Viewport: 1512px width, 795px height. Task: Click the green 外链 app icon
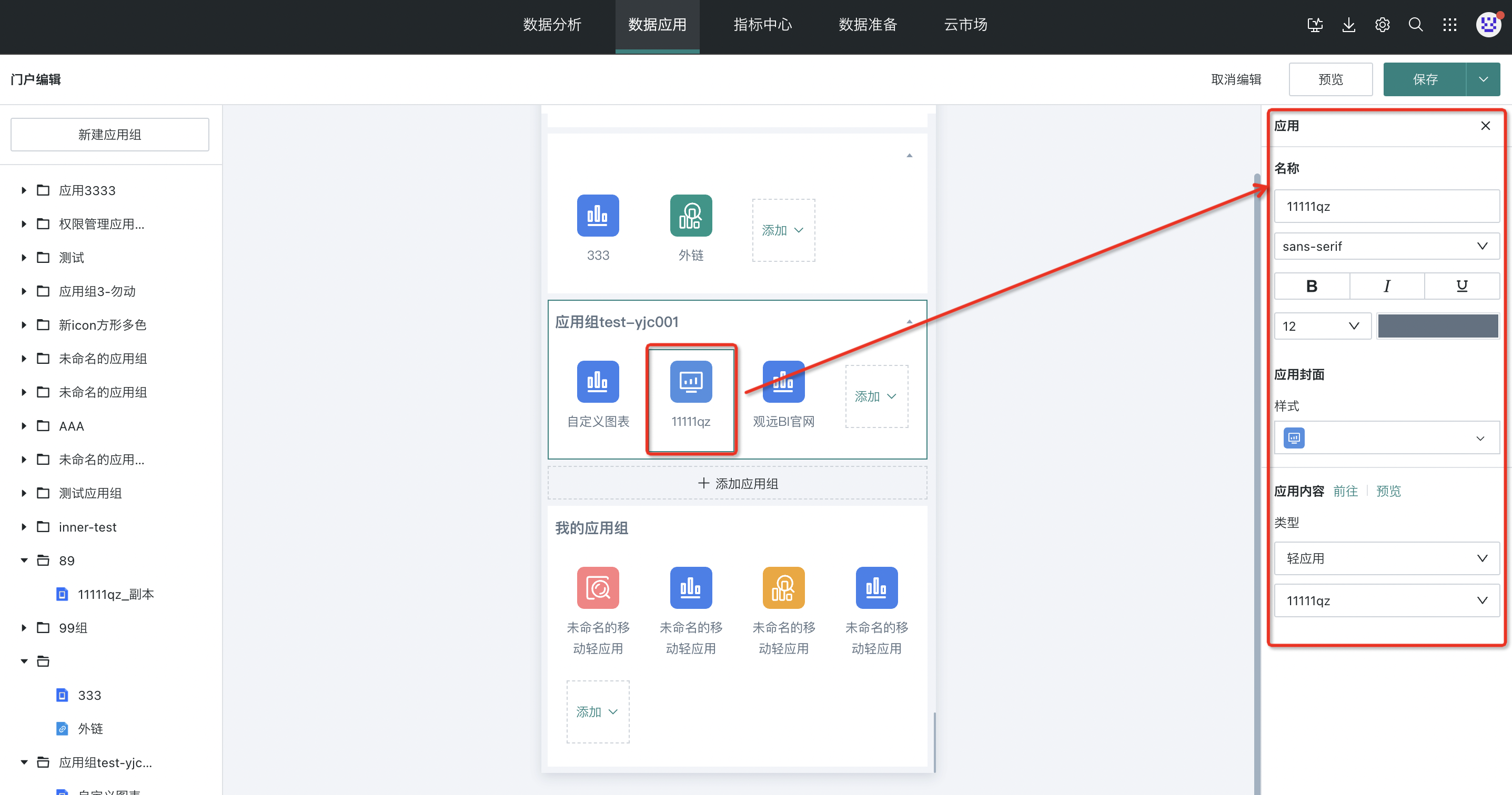690,216
